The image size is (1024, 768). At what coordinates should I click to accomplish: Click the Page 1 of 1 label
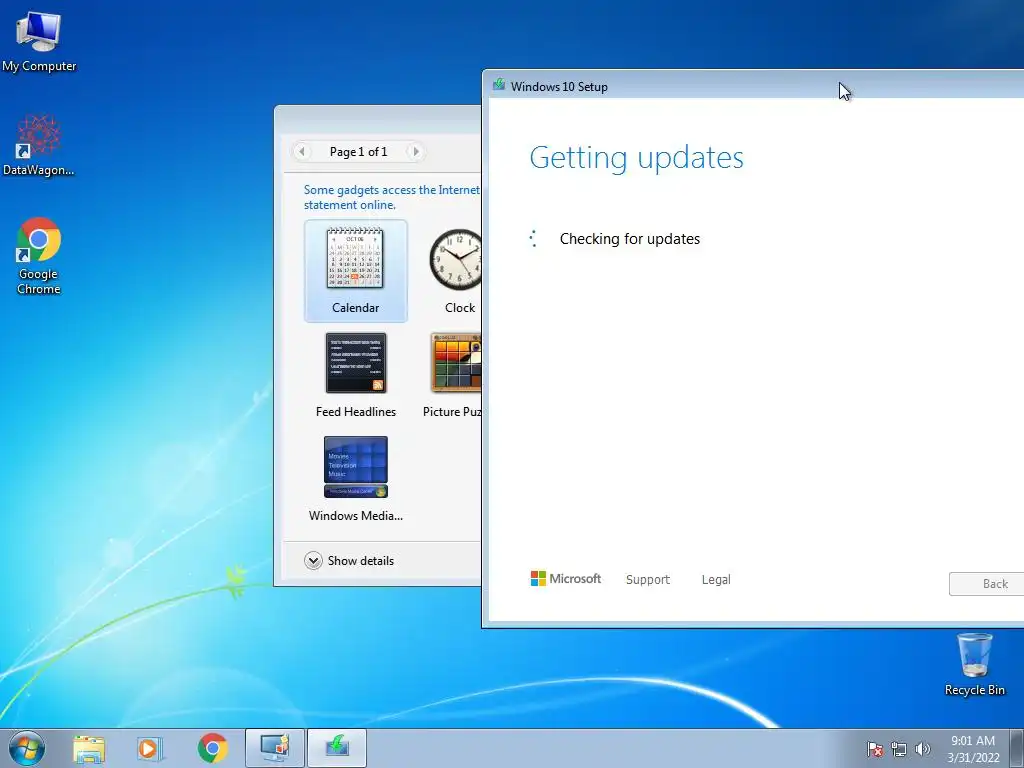click(359, 152)
